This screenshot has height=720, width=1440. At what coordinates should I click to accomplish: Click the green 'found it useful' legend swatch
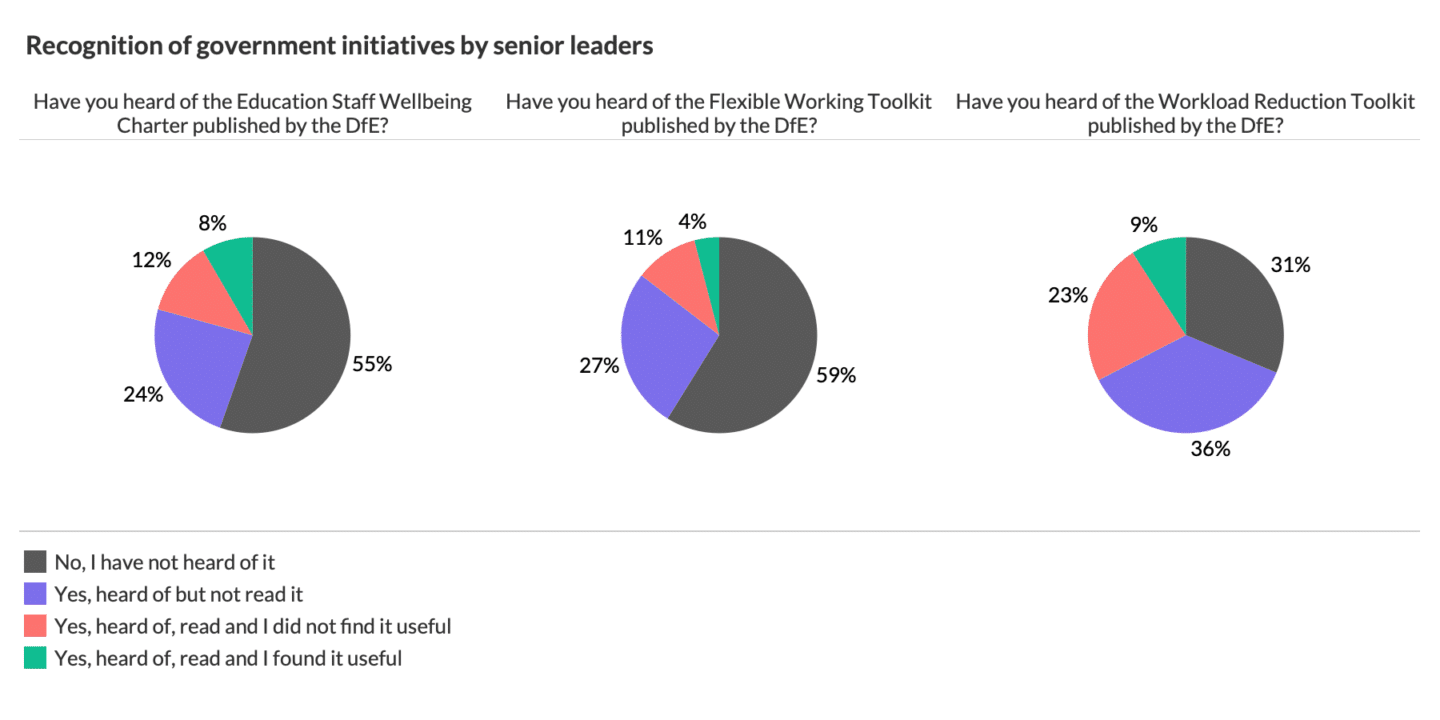(x=35, y=658)
